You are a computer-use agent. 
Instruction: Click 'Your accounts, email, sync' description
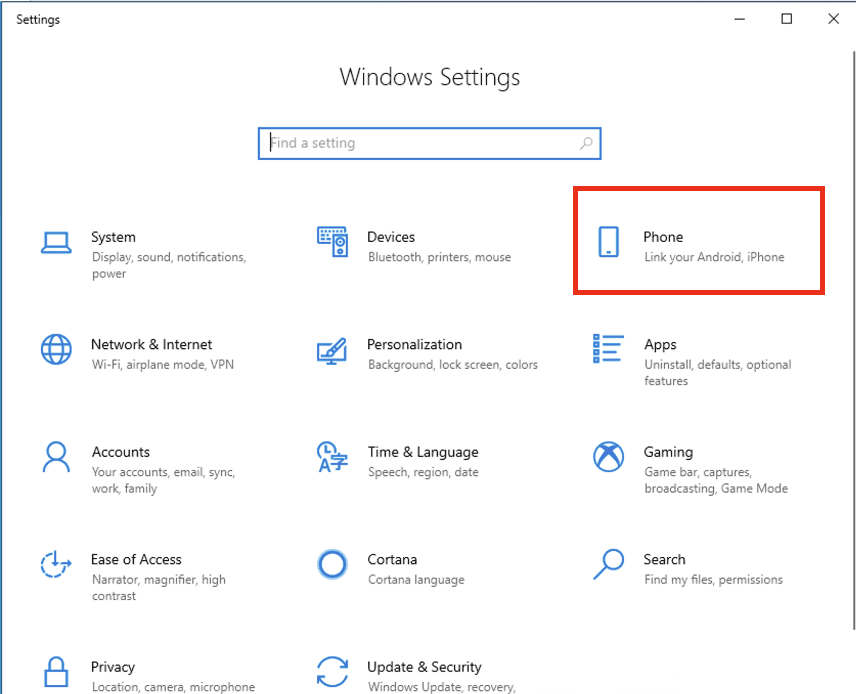click(163, 481)
